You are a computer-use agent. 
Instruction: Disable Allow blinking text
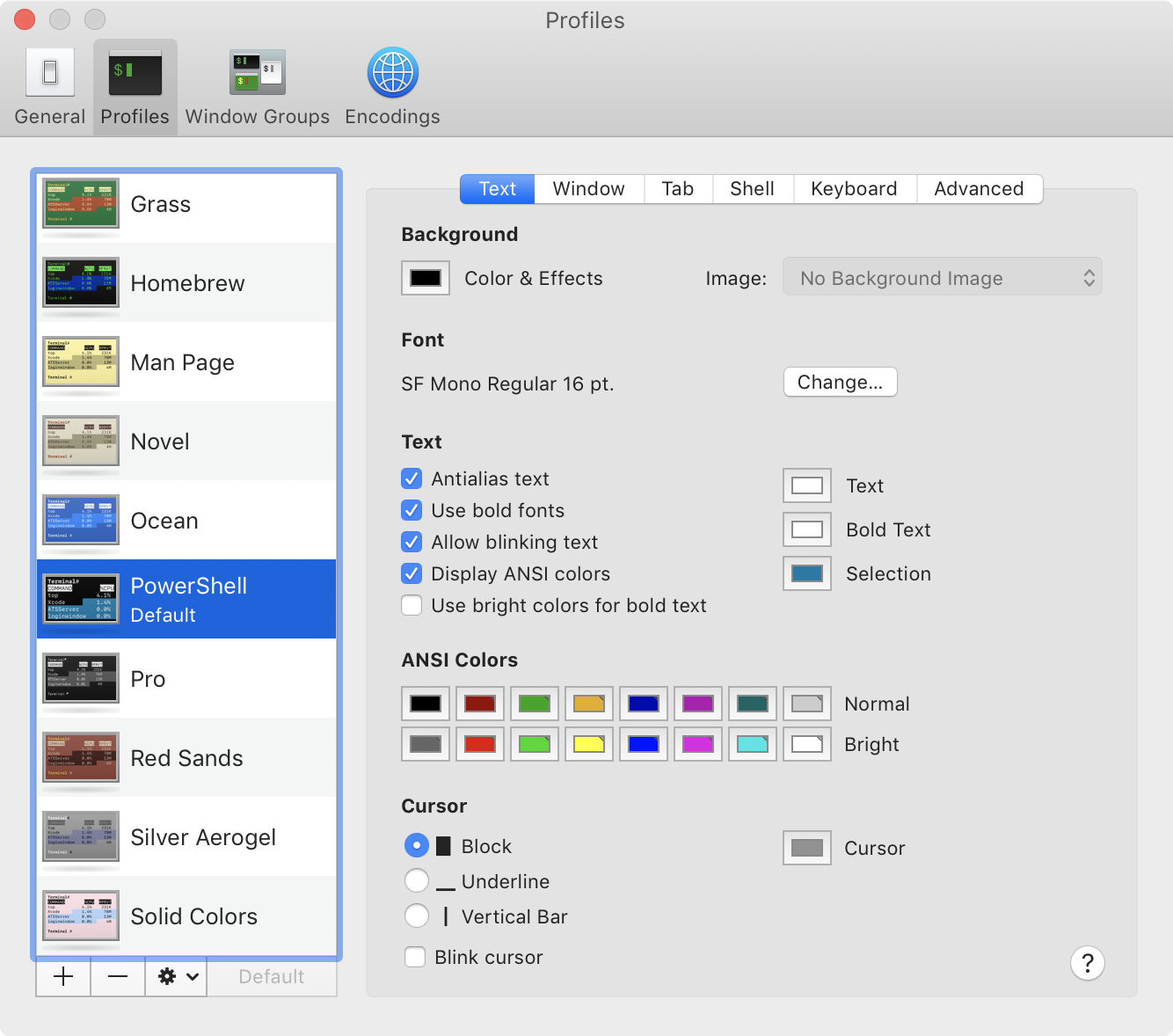tap(412, 542)
